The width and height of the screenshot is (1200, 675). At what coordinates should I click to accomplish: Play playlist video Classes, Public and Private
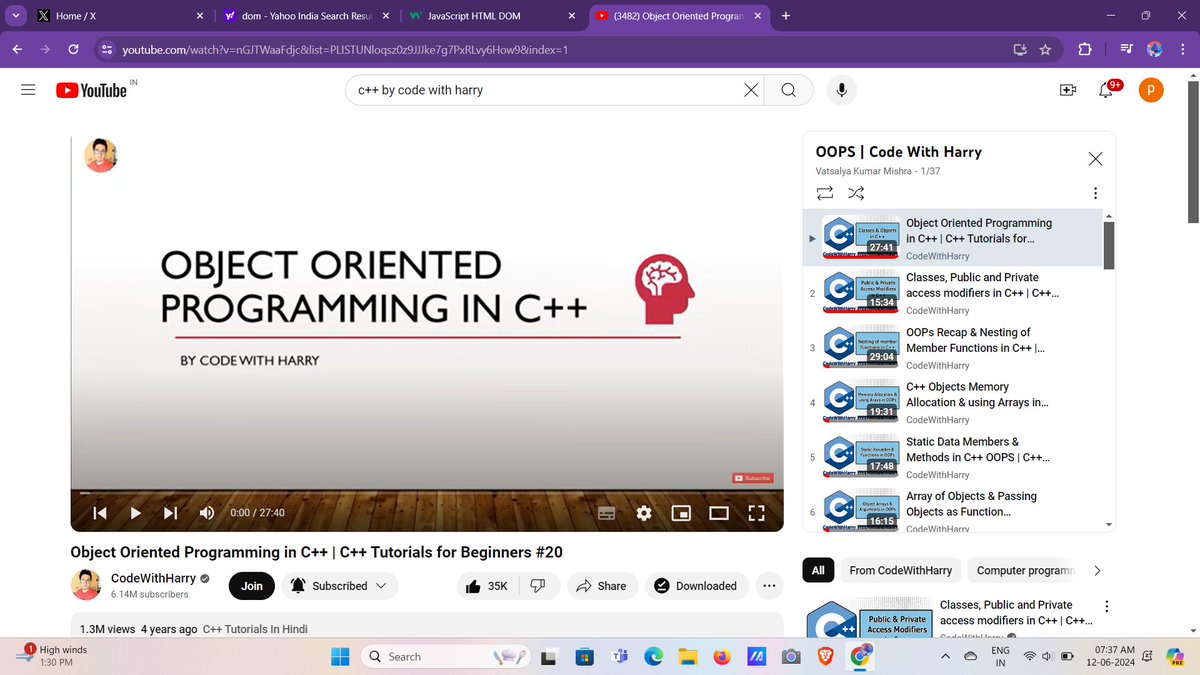(x=953, y=293)
